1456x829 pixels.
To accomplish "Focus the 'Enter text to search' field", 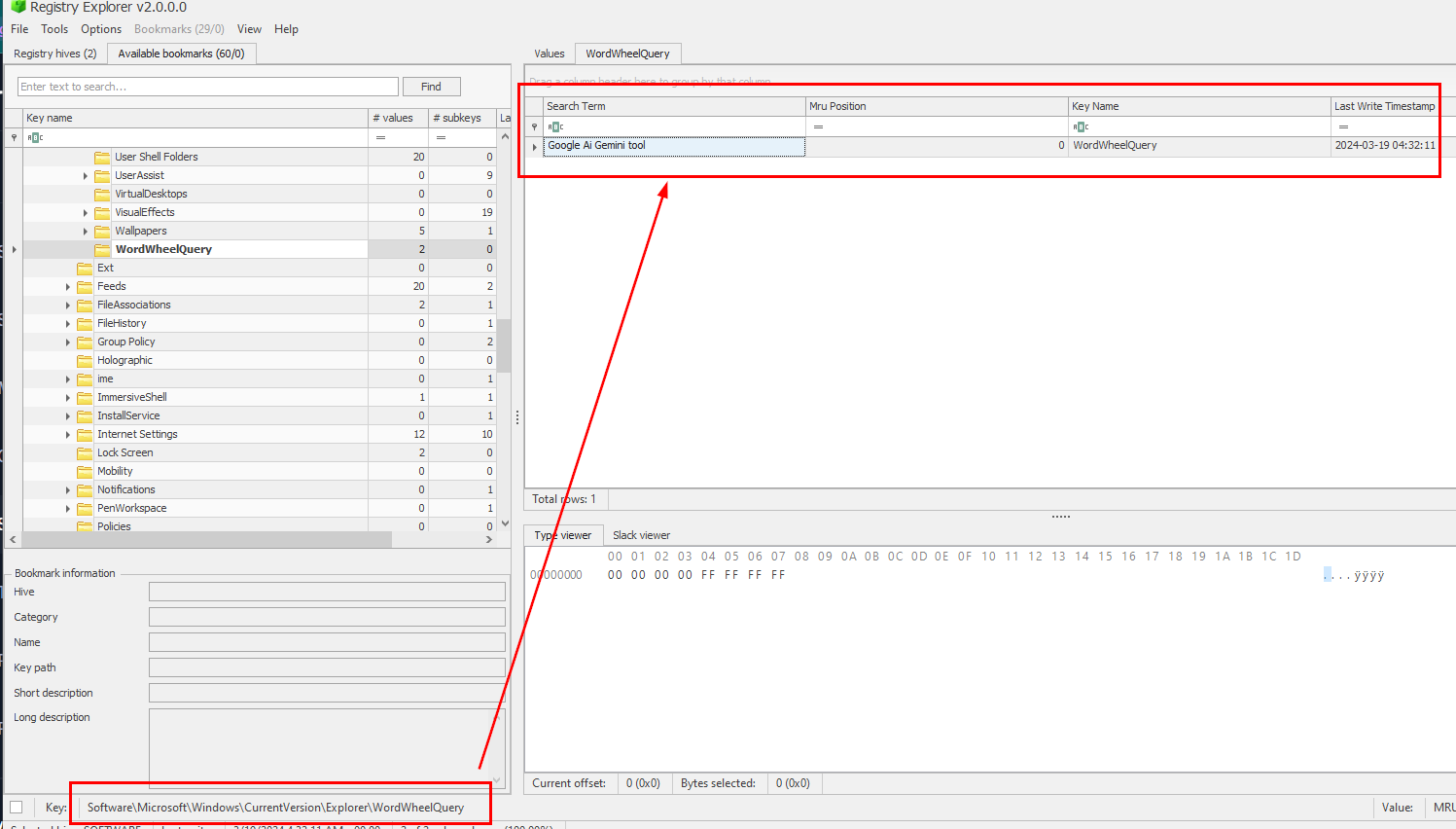I will click(208, 87).
